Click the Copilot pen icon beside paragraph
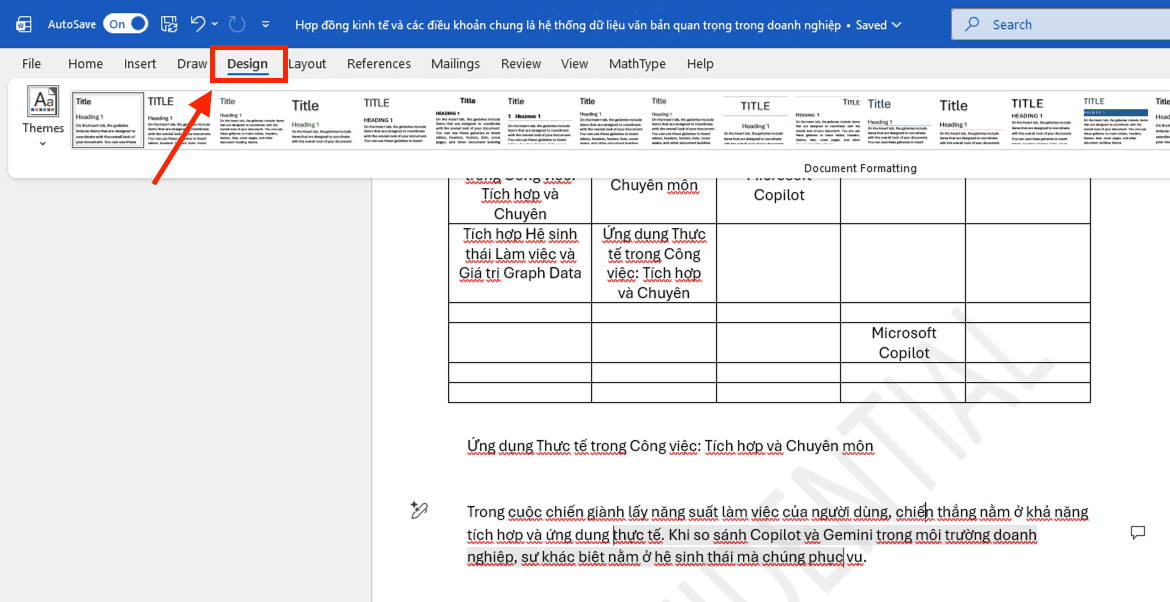This screenshot has height=602, width=1170. tap(419, 511)
